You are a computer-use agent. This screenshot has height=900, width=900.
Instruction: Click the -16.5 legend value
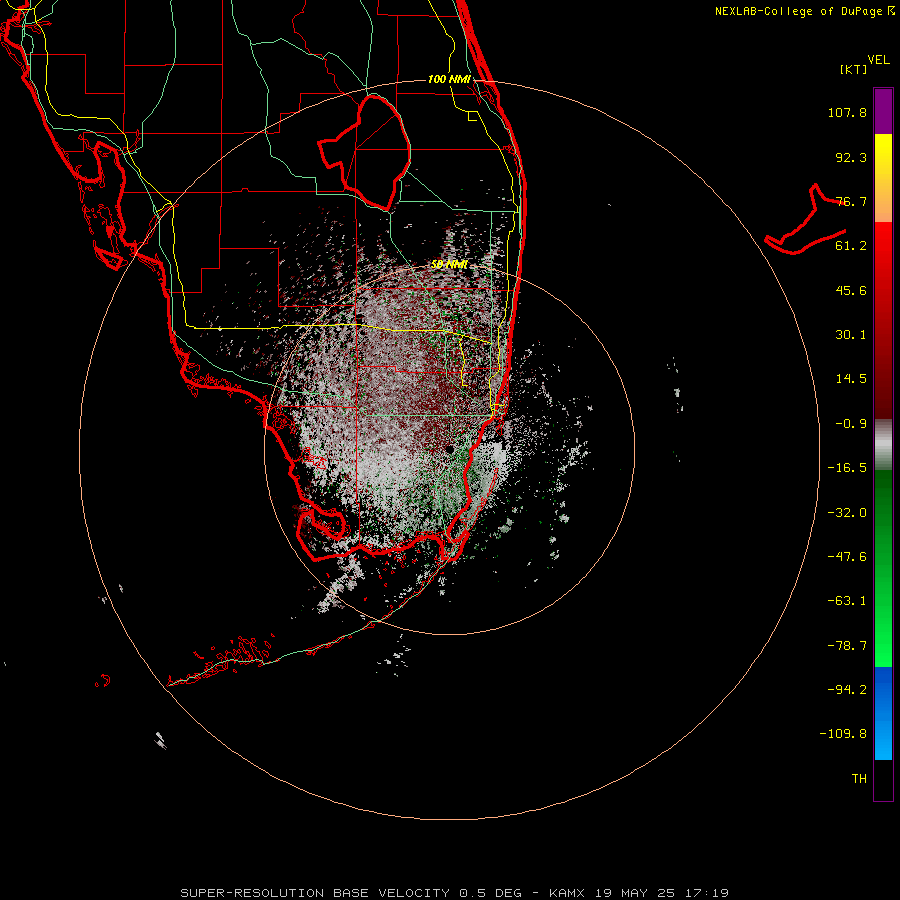847,468
